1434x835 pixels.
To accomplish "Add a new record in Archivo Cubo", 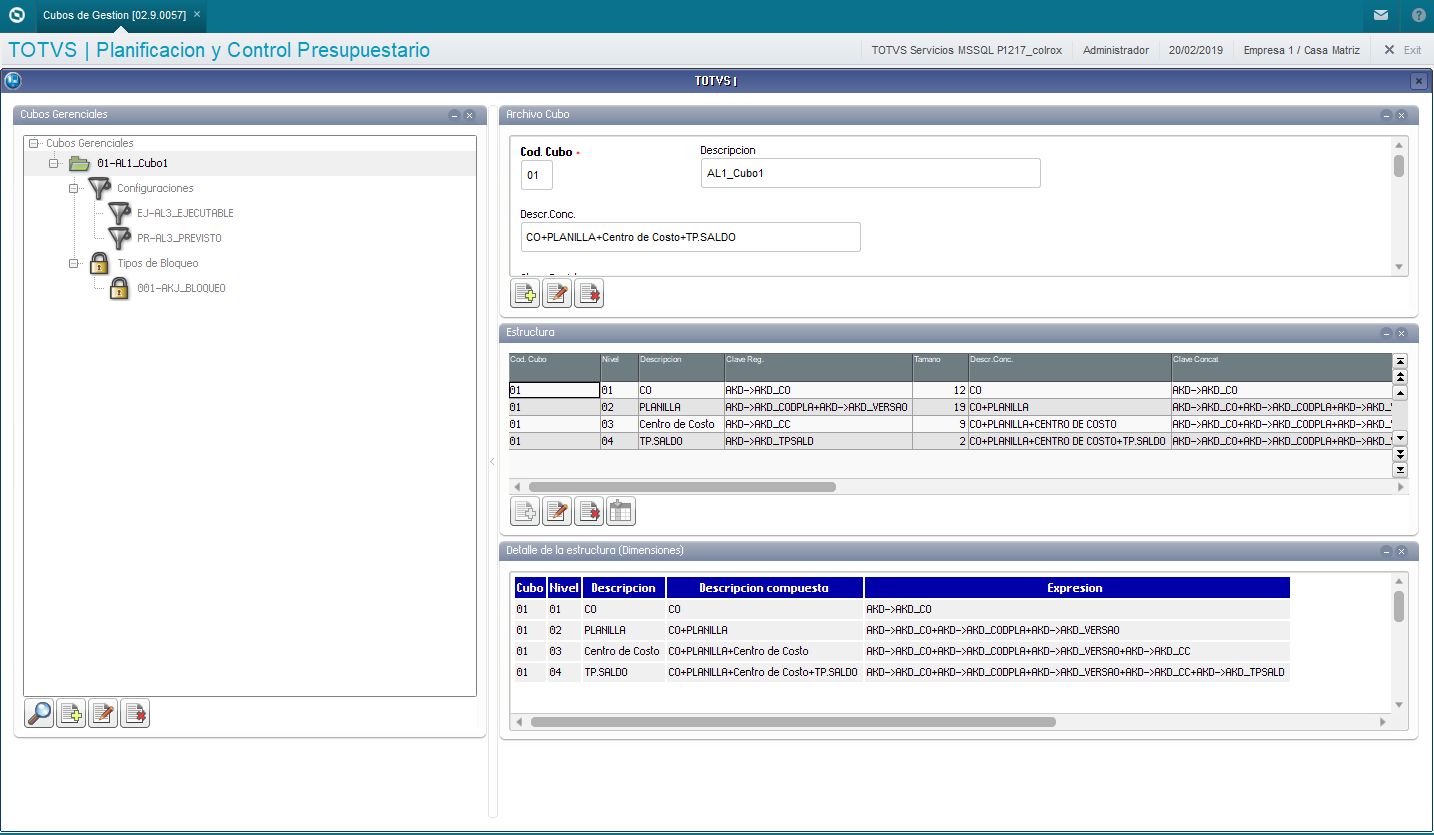I will 525,293.
